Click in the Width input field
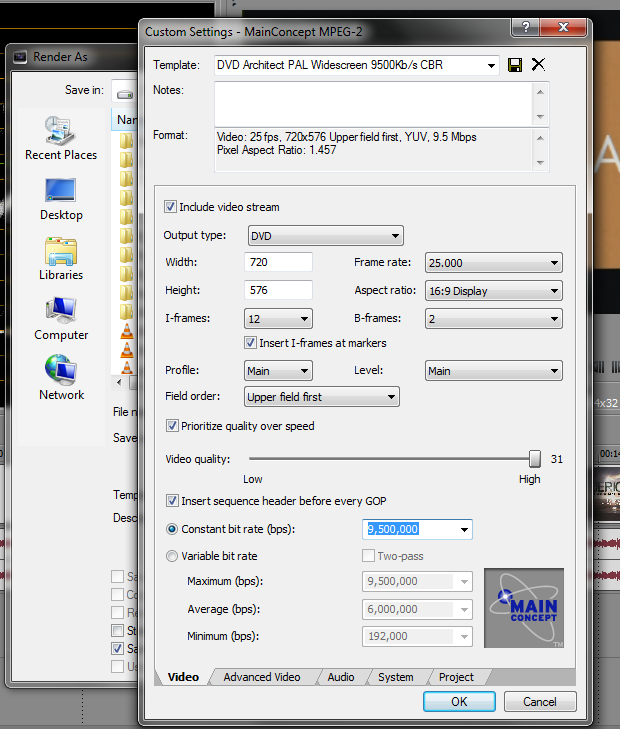620x729 pixels. point(278,262)
